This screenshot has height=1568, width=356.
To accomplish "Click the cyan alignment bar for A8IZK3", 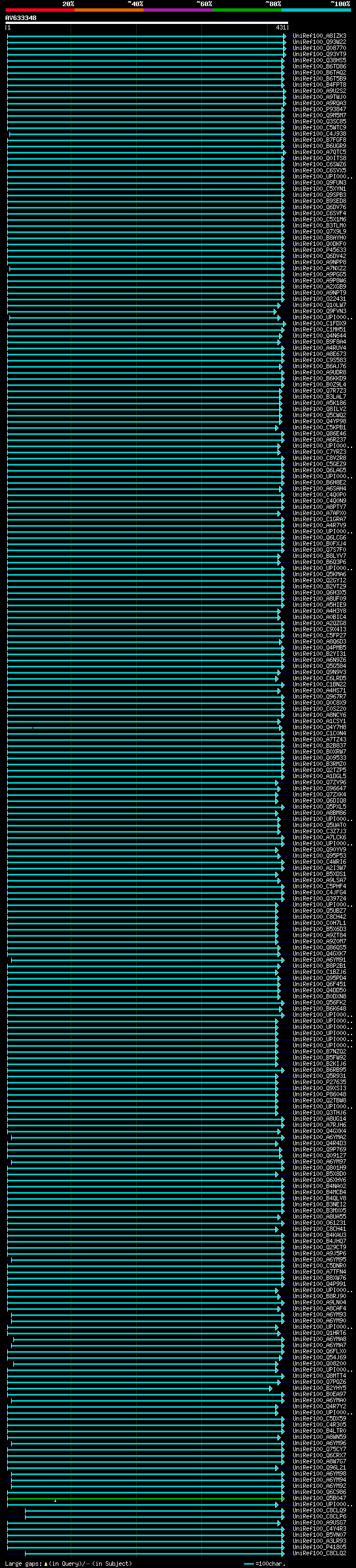I will coord(146,37).
